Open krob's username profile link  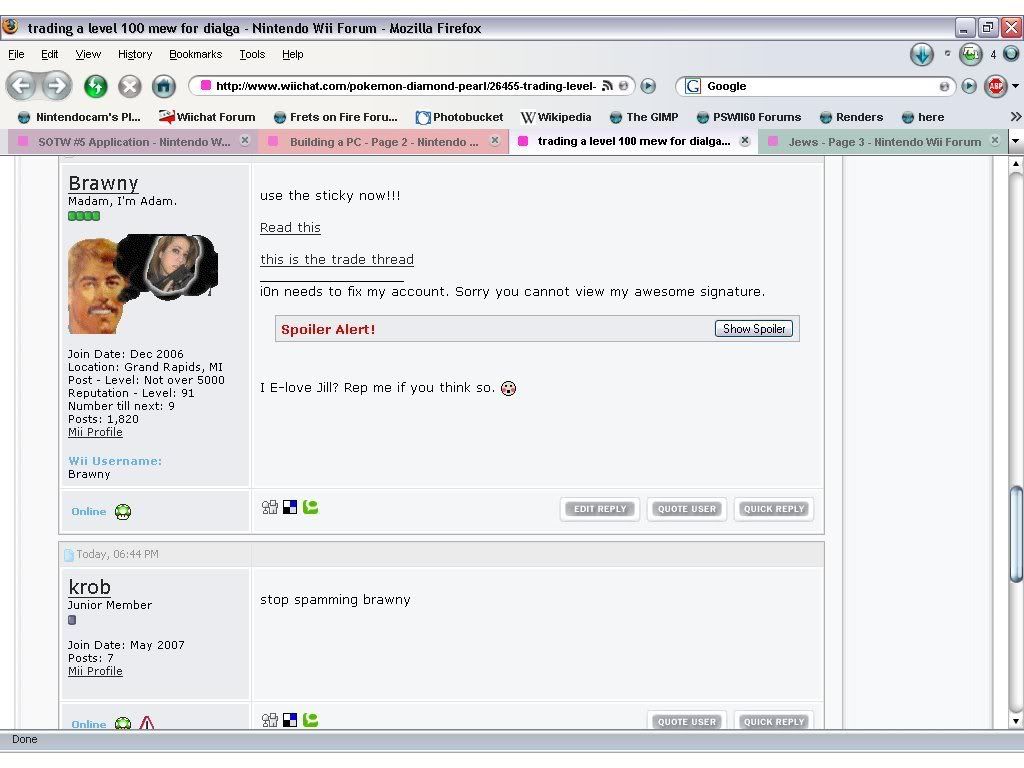coord(89,586)
